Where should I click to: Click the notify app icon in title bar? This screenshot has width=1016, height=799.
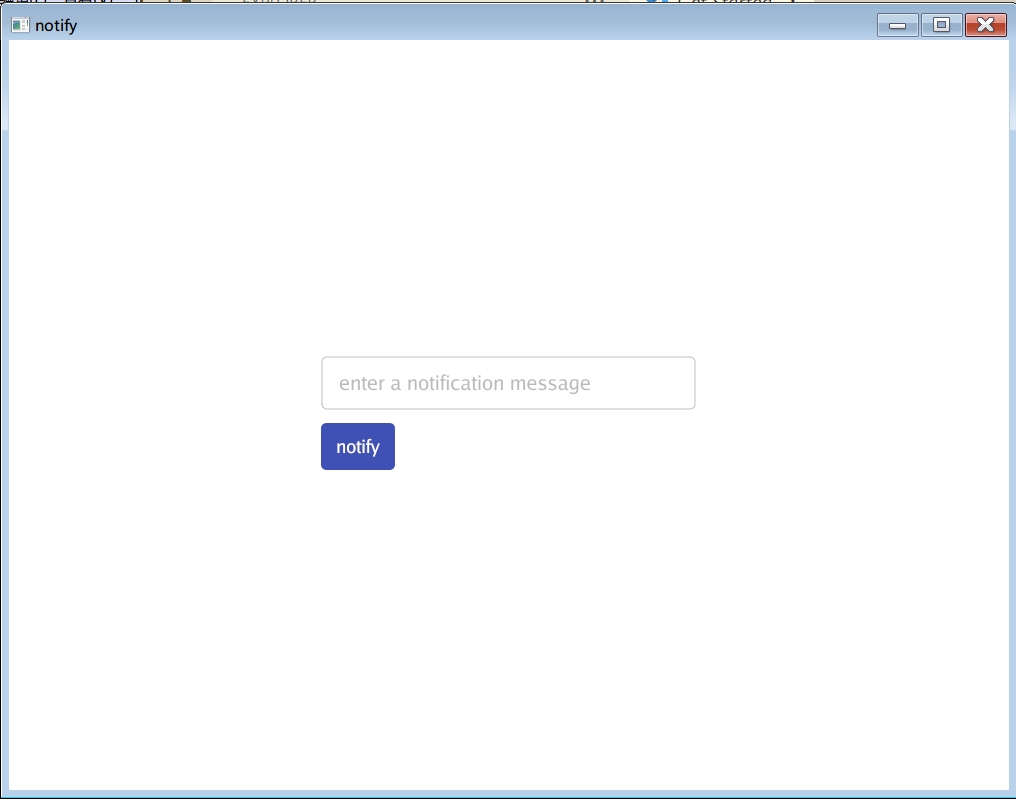(20, 25)
